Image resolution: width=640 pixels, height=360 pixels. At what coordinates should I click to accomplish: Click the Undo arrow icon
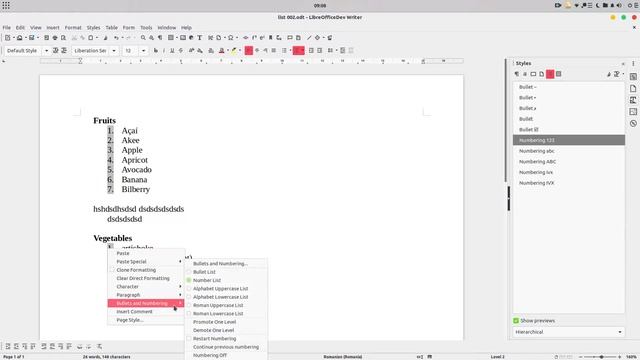[116, 38]
